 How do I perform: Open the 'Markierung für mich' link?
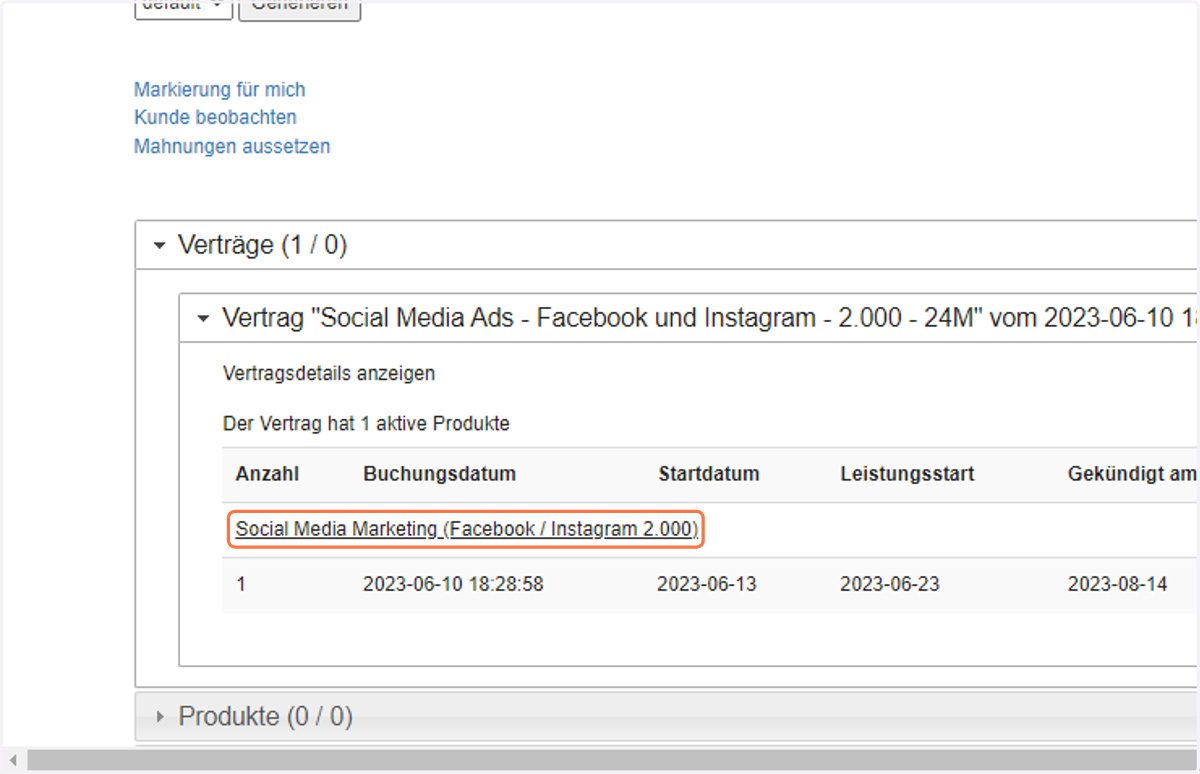coord(220,90)
